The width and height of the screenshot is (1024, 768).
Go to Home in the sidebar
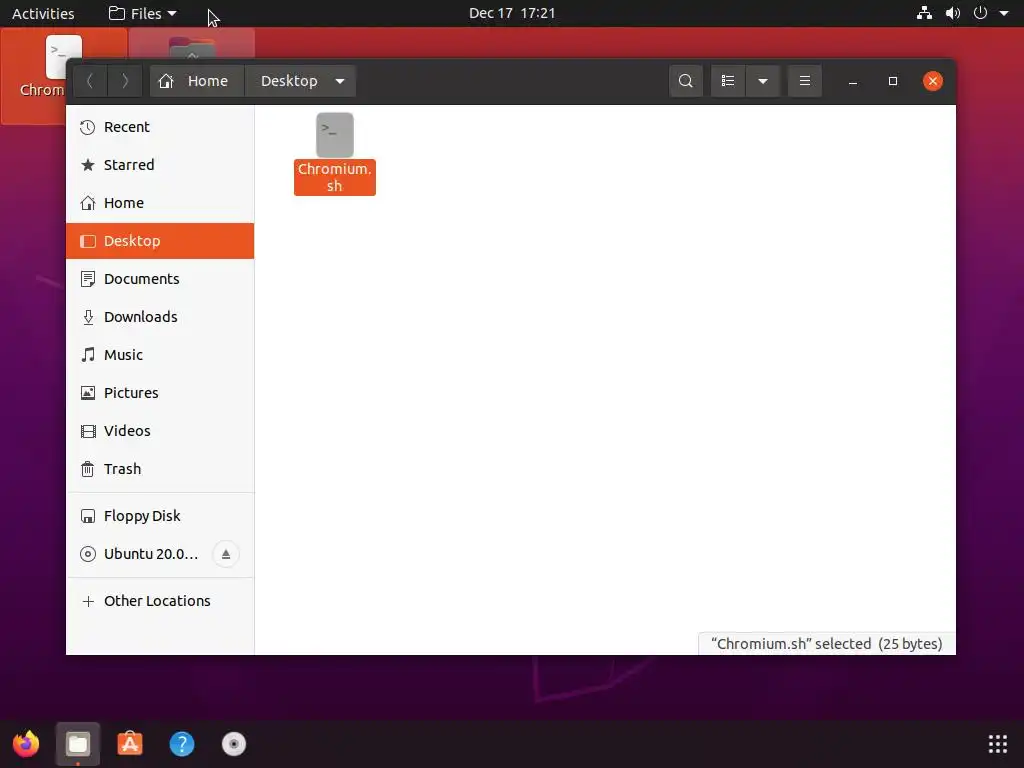click(160, 202)
